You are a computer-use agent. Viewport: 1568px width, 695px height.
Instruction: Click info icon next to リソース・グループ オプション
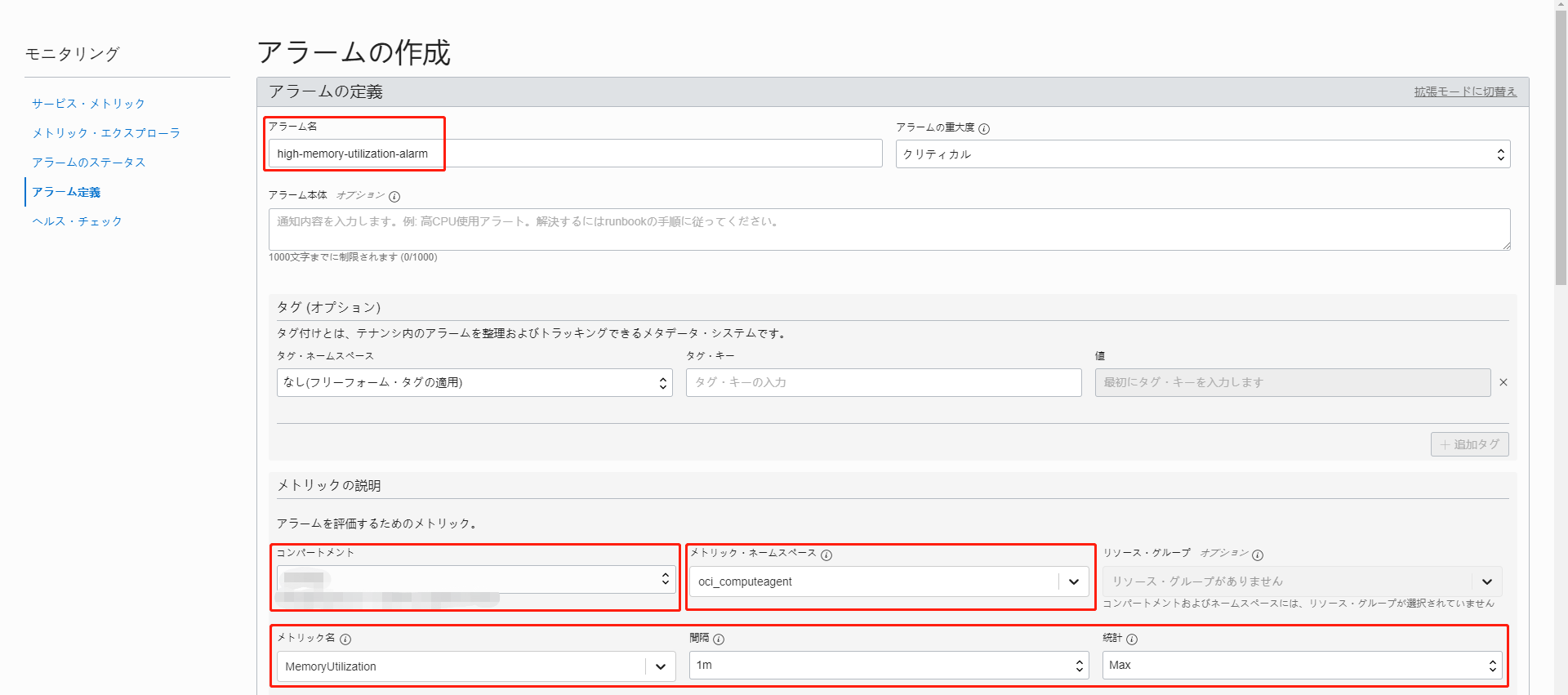1258,555
